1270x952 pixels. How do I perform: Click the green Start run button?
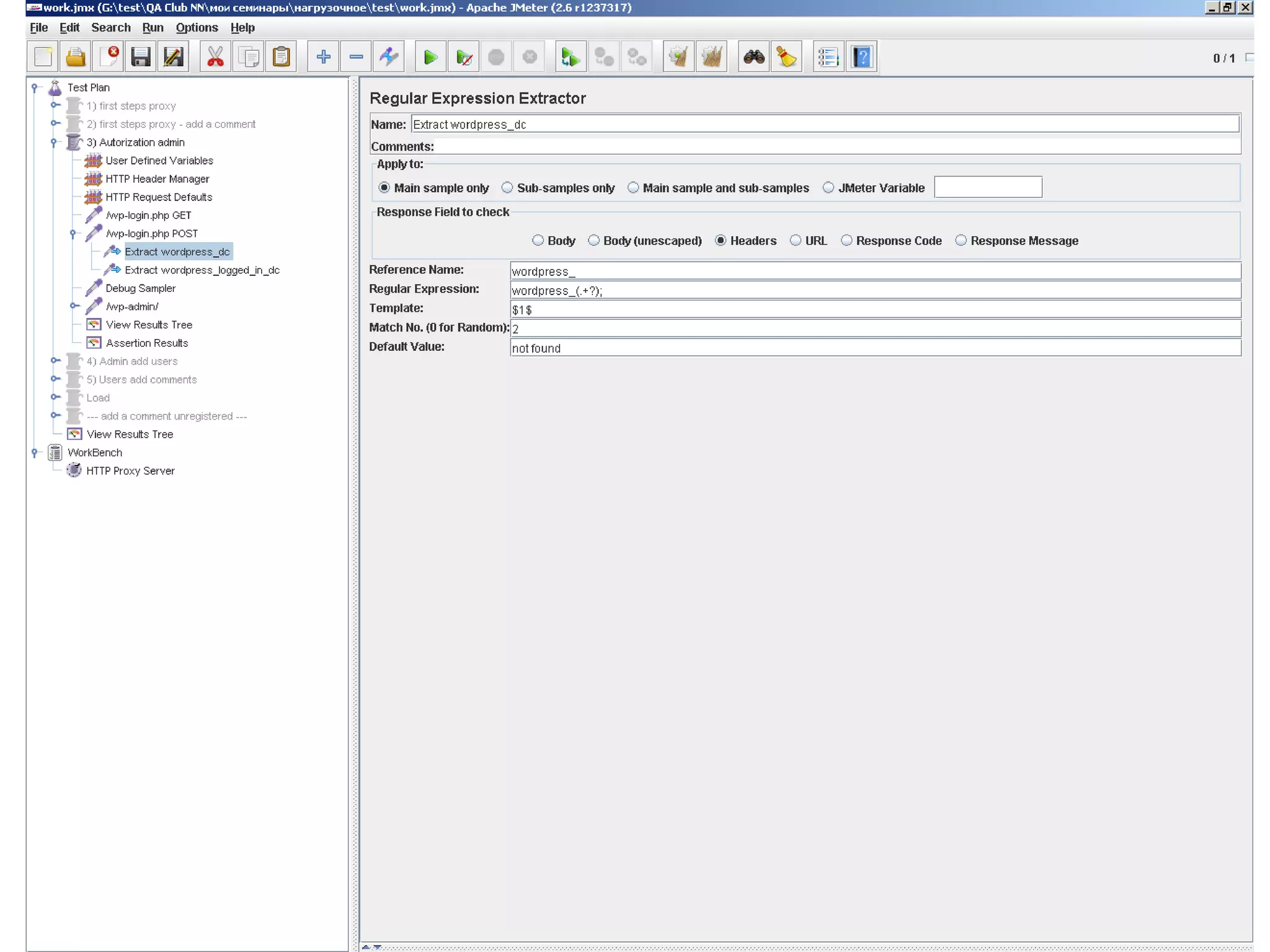[x=430, y=58]
